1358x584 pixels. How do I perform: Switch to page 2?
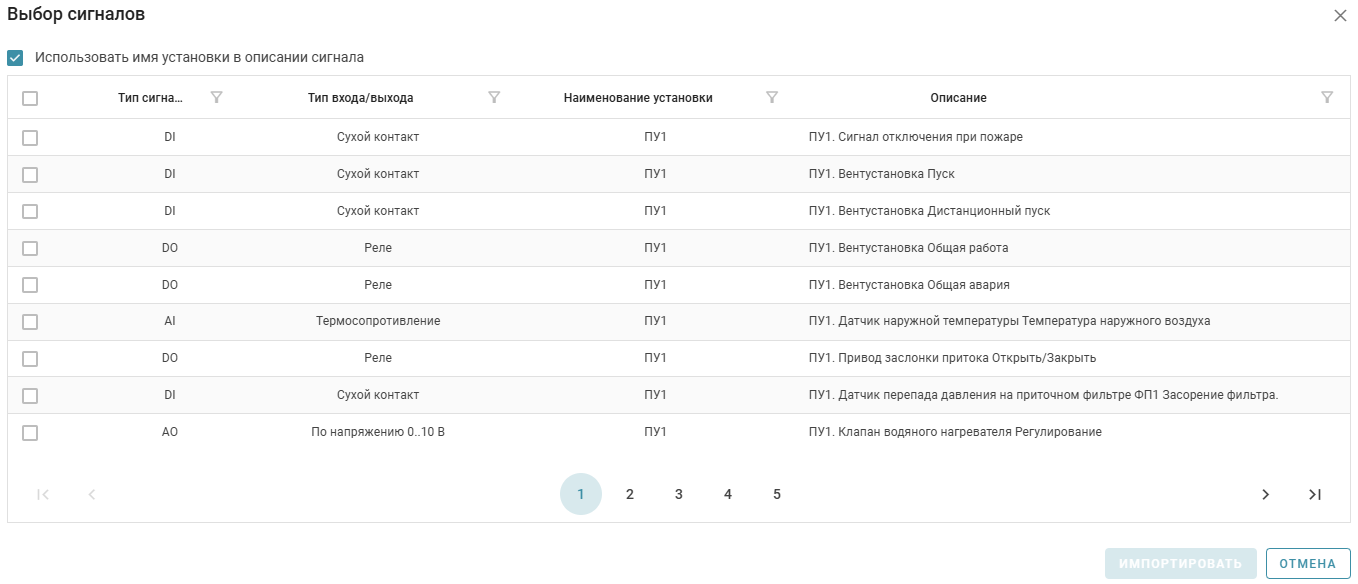630,494
